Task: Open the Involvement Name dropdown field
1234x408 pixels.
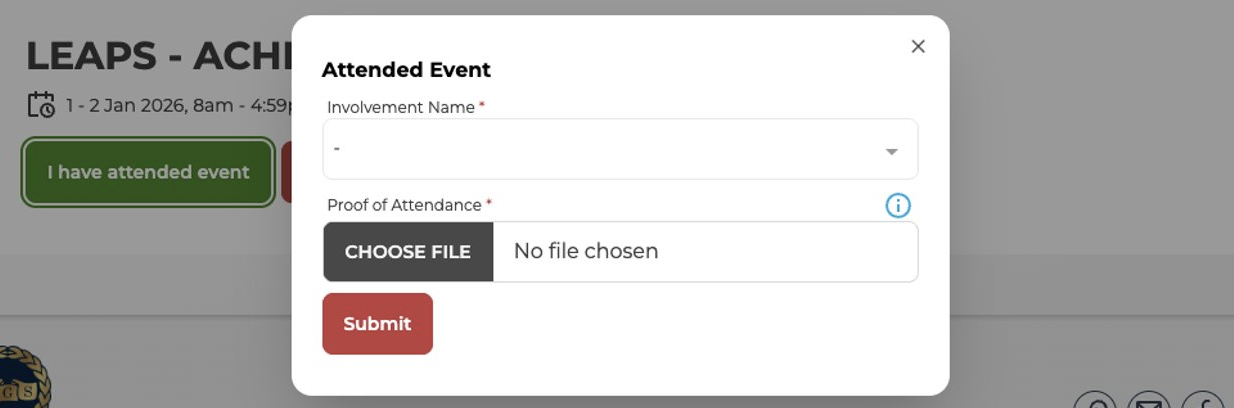Action: coord(600,149)
